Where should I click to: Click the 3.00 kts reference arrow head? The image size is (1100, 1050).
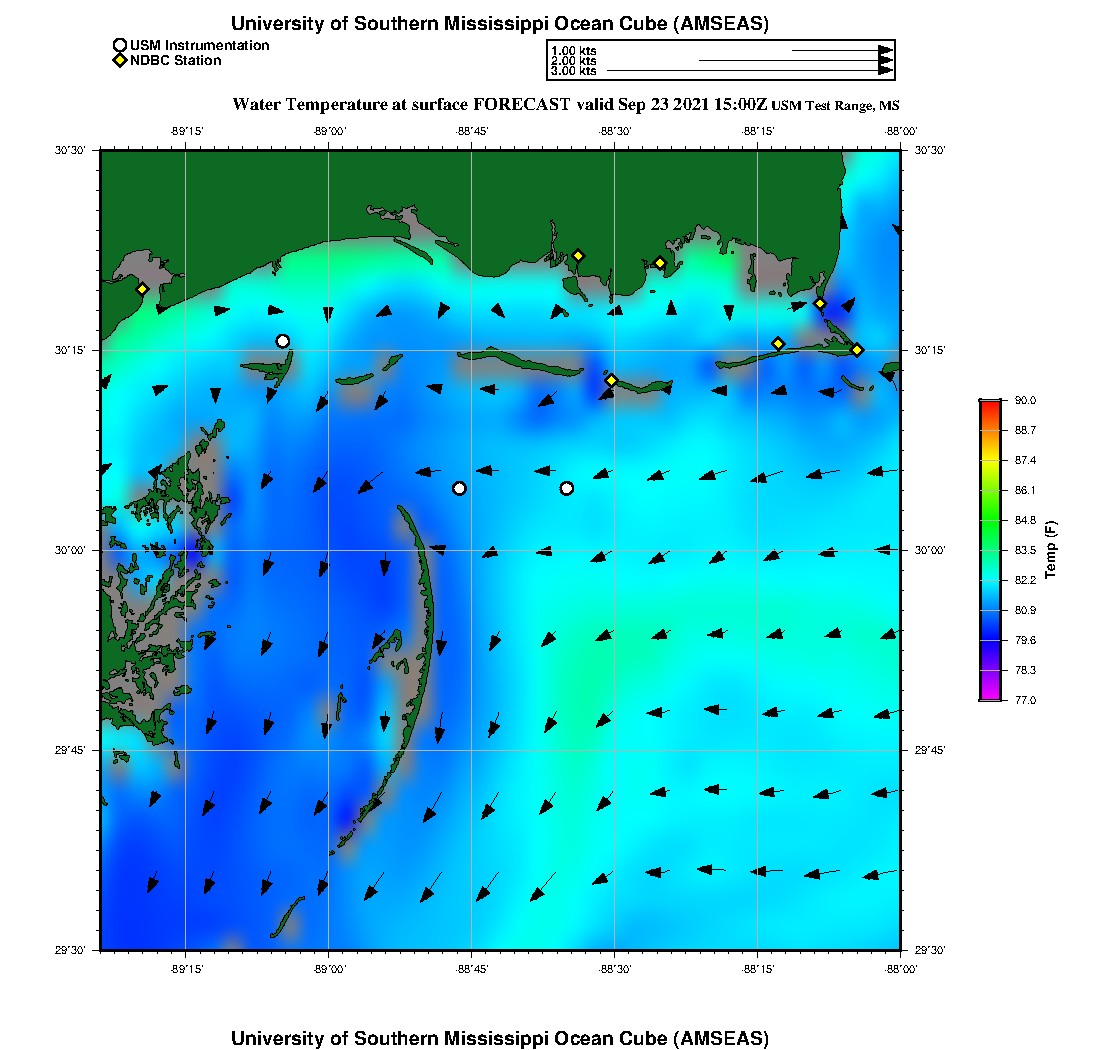(886, 70)
